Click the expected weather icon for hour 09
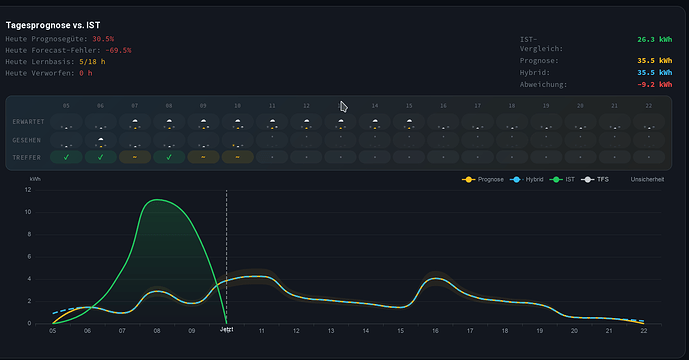This screenshot has height=360, width=689. coord(203,122)
